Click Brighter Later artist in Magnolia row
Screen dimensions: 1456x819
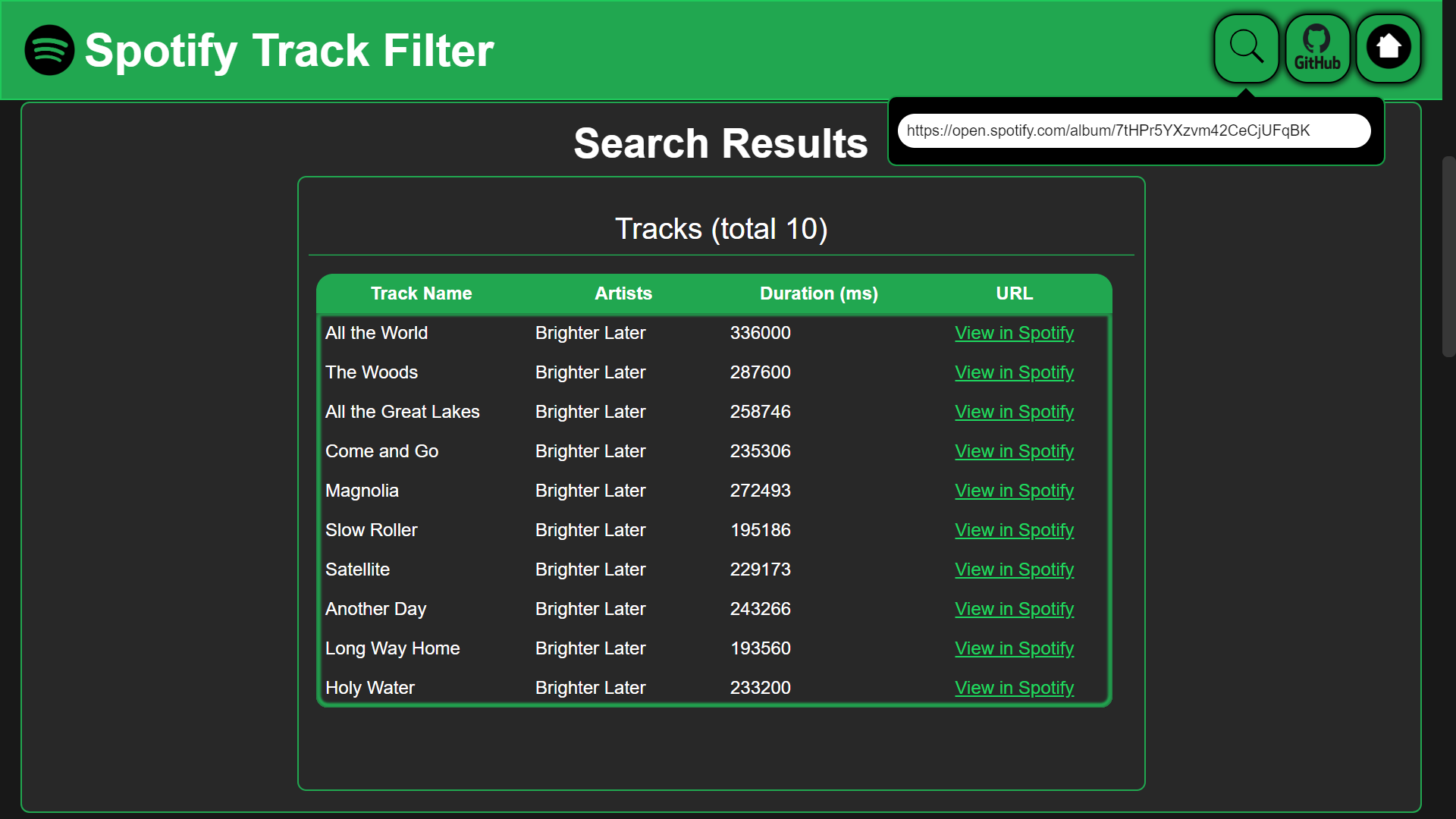click(x=590, y=491)
